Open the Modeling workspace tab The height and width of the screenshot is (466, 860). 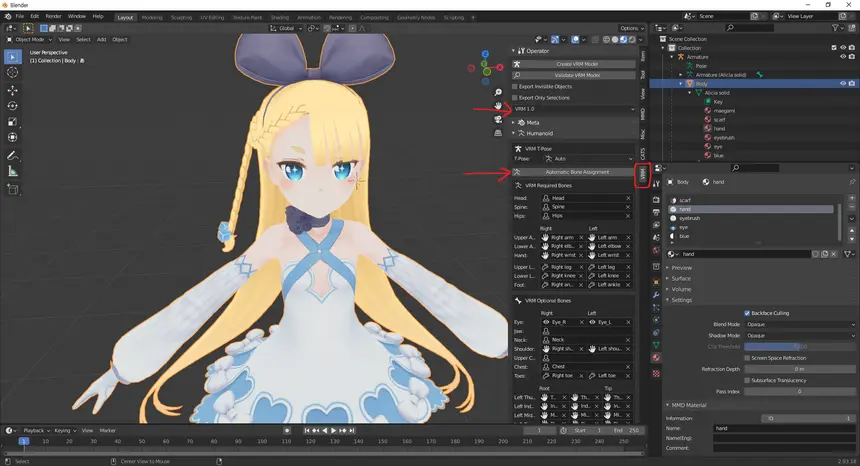[152, 18]
